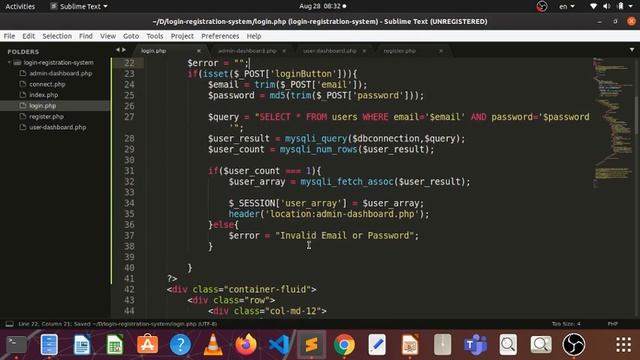The height and width of the screenshot is (360, 640).
Task: Jump in code using the minimap
Action: [612, 122]
